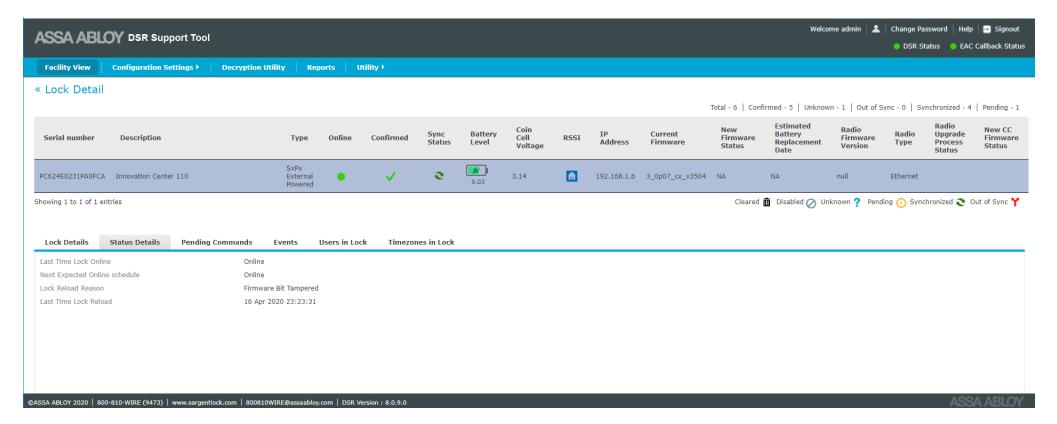Open the Facility View menu
The height and width of the screenshot is (424, 1057).
click(x=67, y=67)
